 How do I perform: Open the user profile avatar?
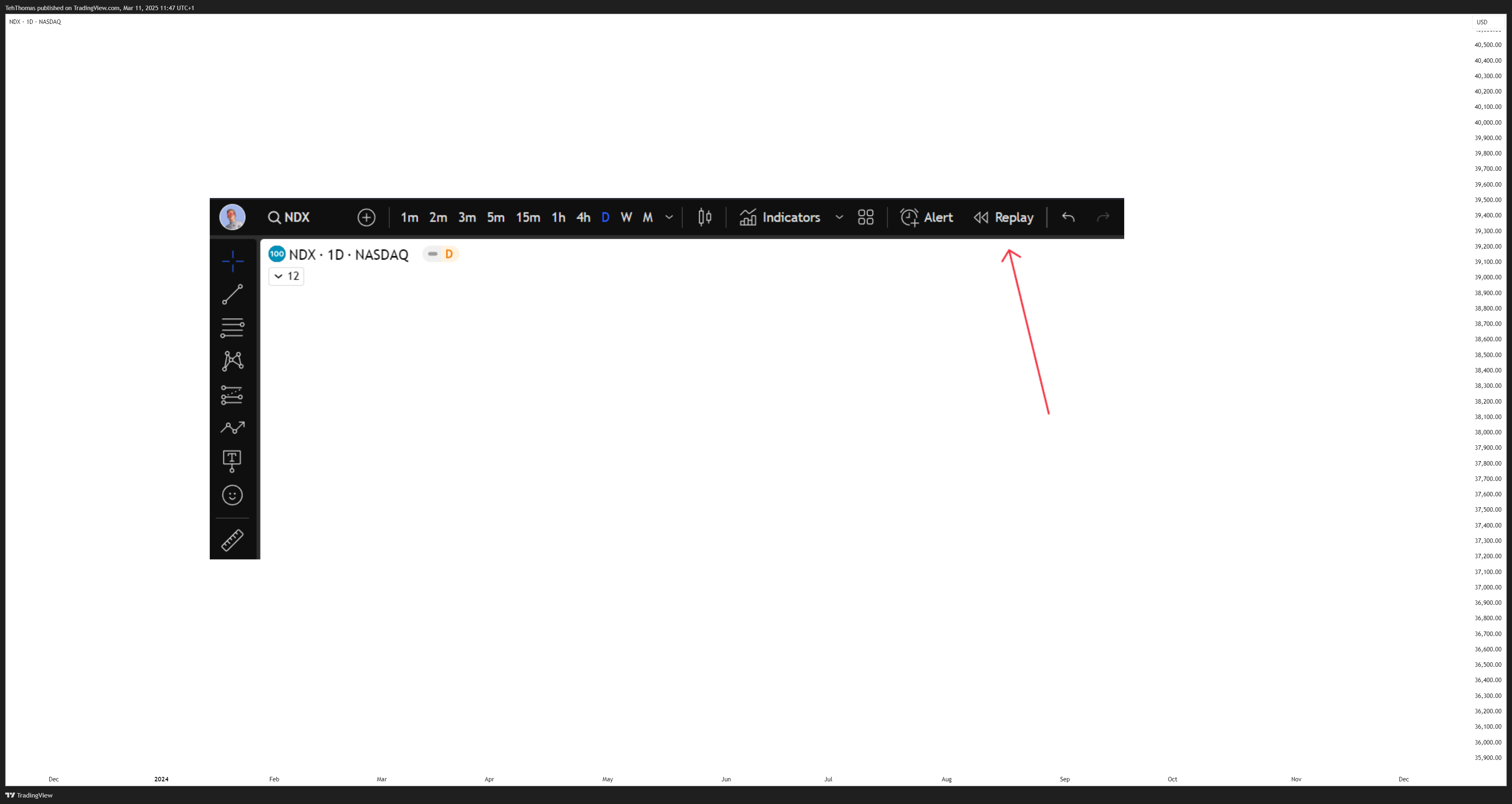pyautogui.click(x=232, y=217)
